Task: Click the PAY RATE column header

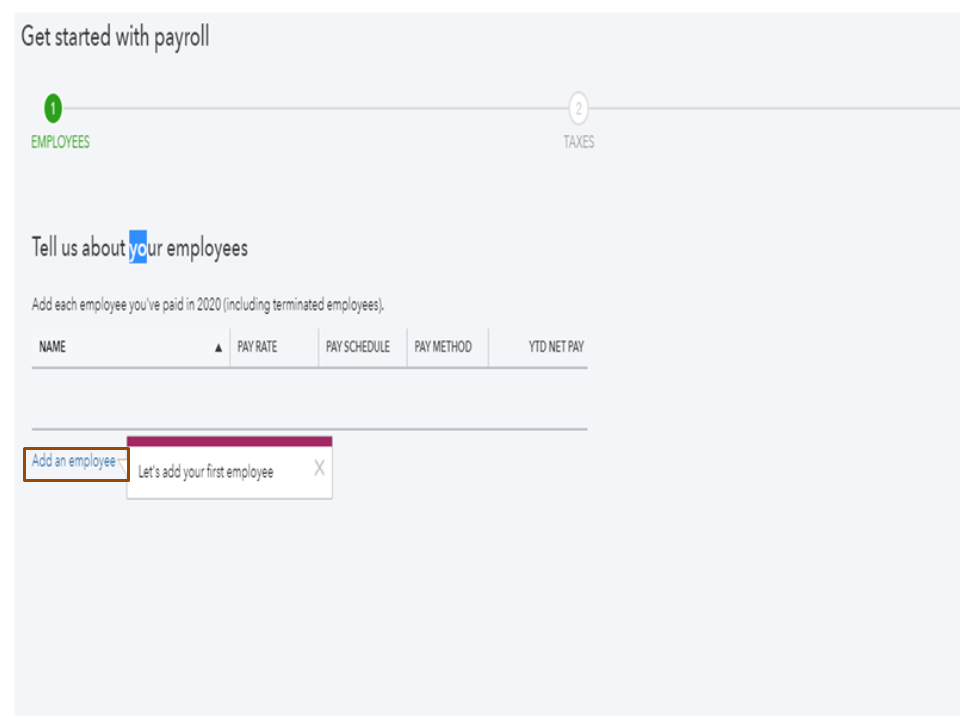Action: coord(257,347)
